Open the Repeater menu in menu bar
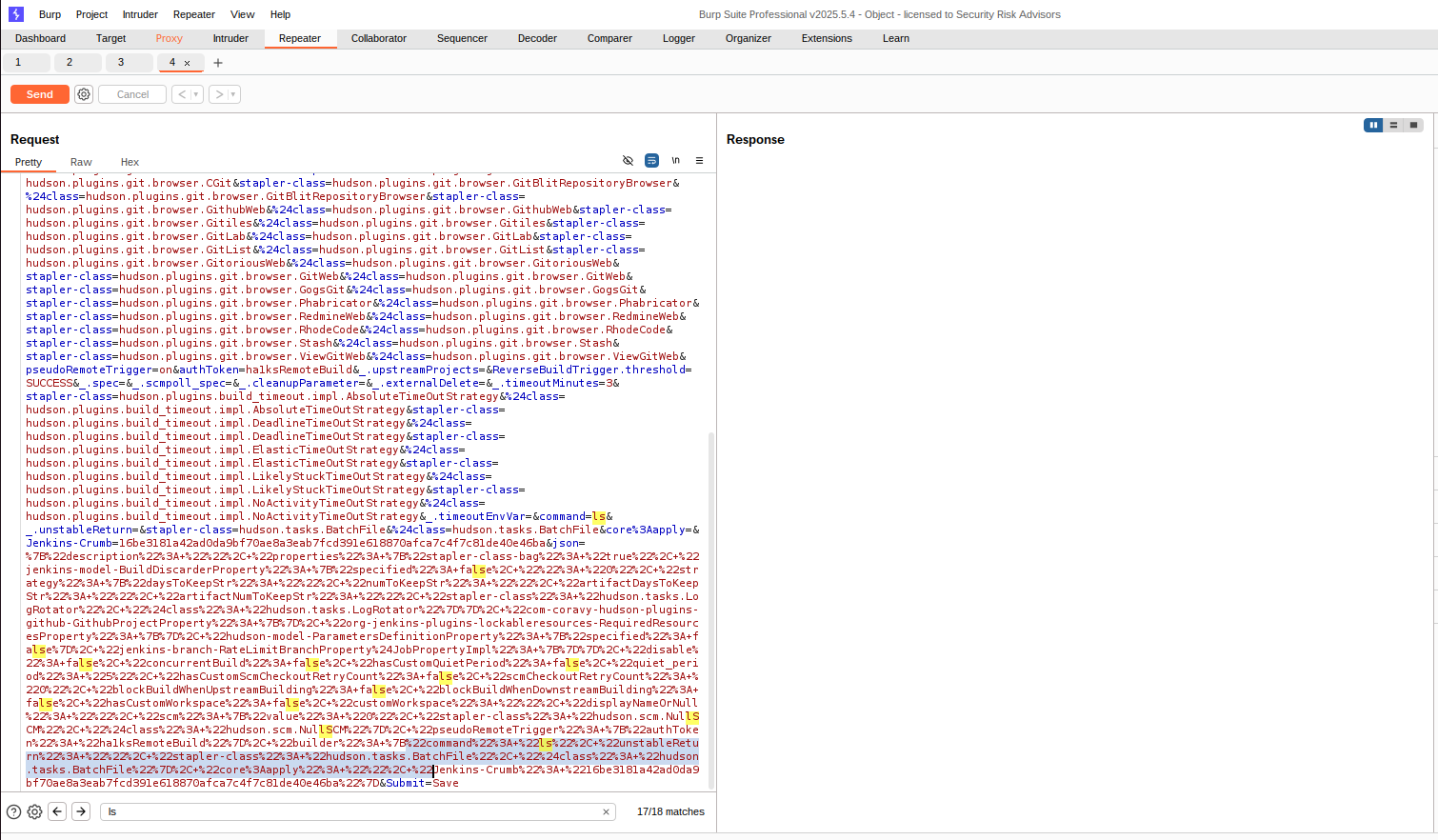Image resolution: width=1438 pixels, height=840 pixels. tap(194, 14)
